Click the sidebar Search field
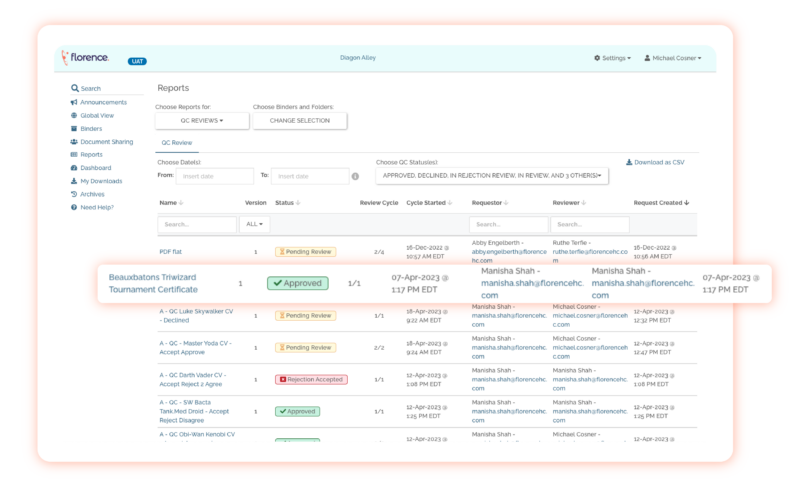The image size is (800, 491). click(107, 88)
